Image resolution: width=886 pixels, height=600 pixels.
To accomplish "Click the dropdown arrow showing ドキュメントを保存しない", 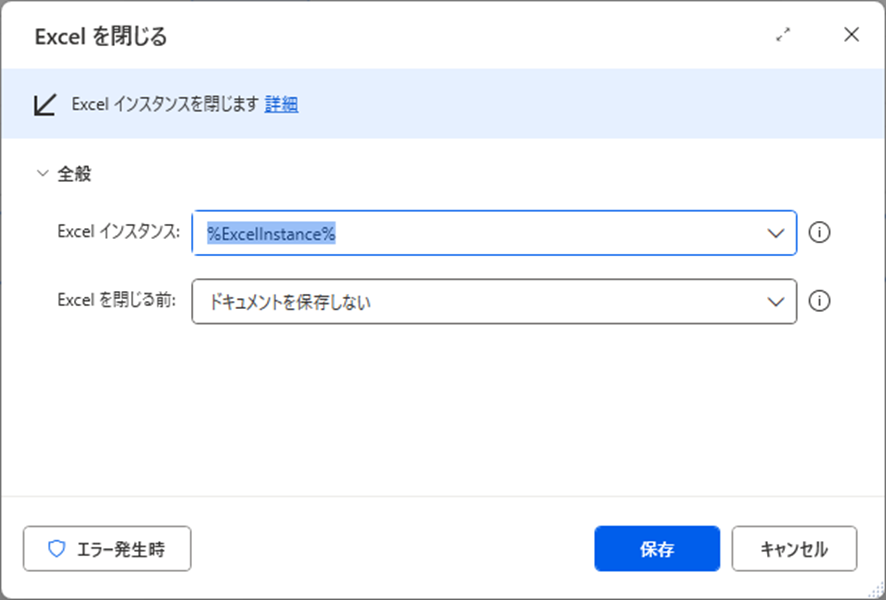I will pos(776,301).
